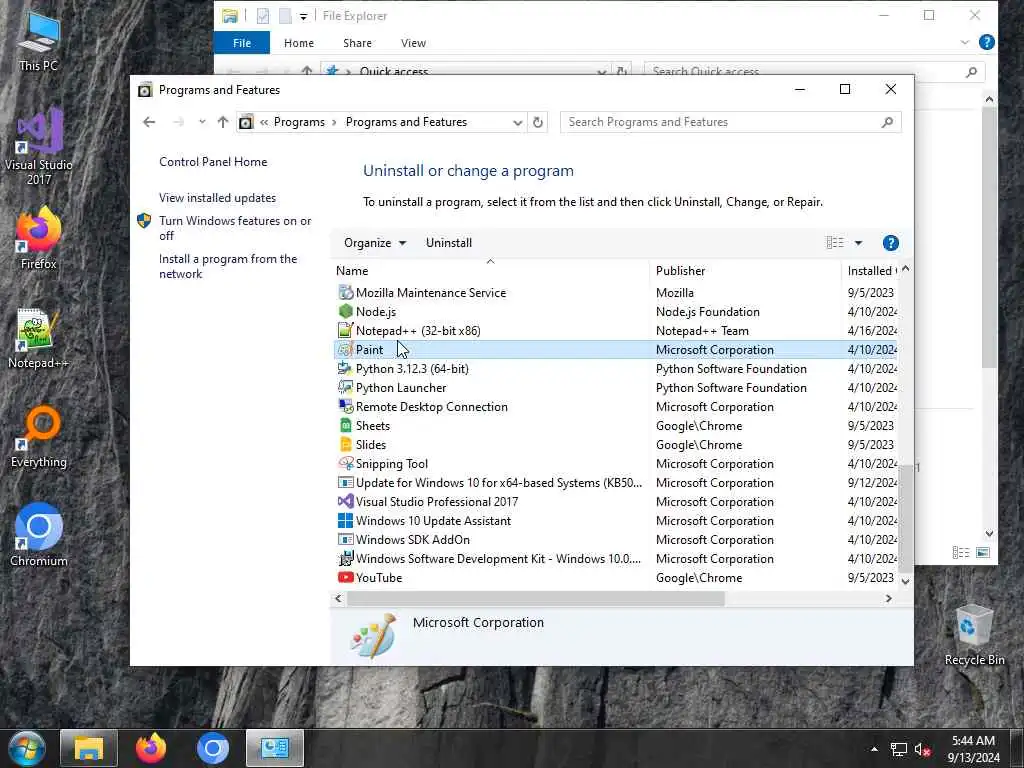Viewport: 1024px width, 768px height.
Task: Open Turn Windows features on or off
Action: [x=235, y=228]
